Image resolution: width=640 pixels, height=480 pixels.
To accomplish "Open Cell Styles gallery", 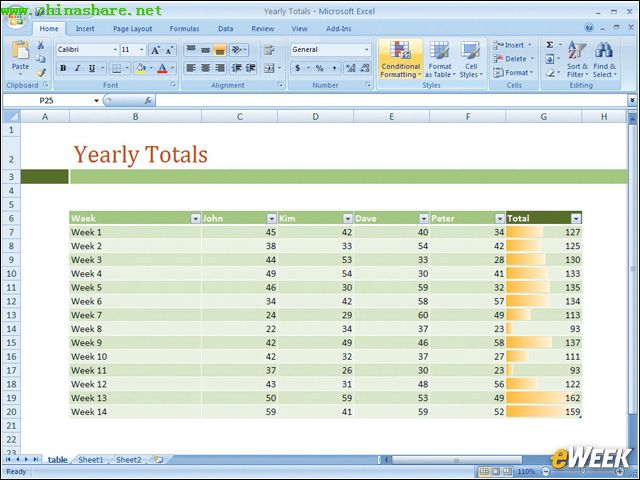I will point(471,59).
